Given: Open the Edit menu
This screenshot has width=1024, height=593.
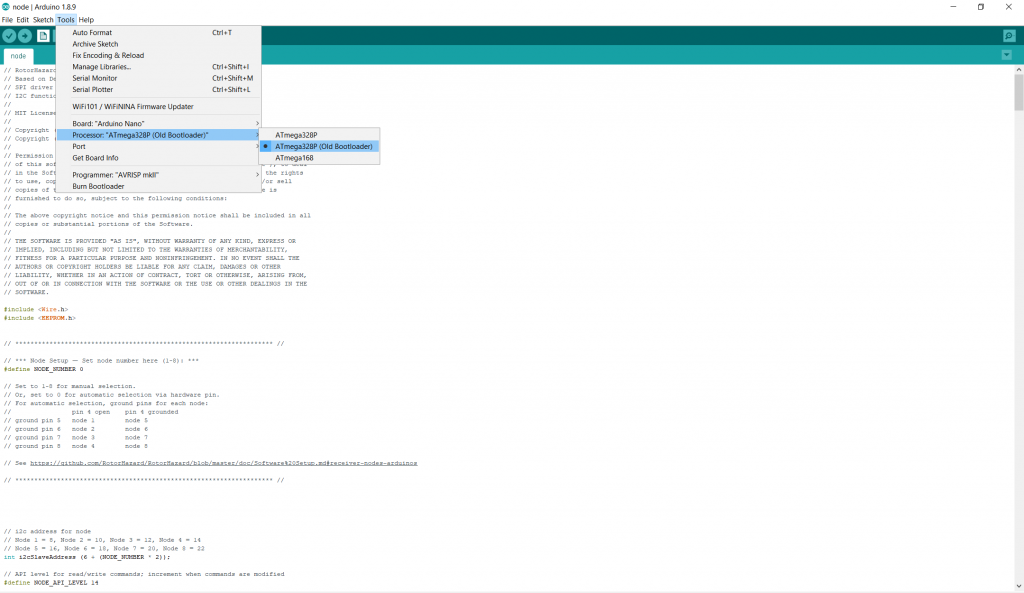Looking at the screenshot, I should [x=22, y=20].
